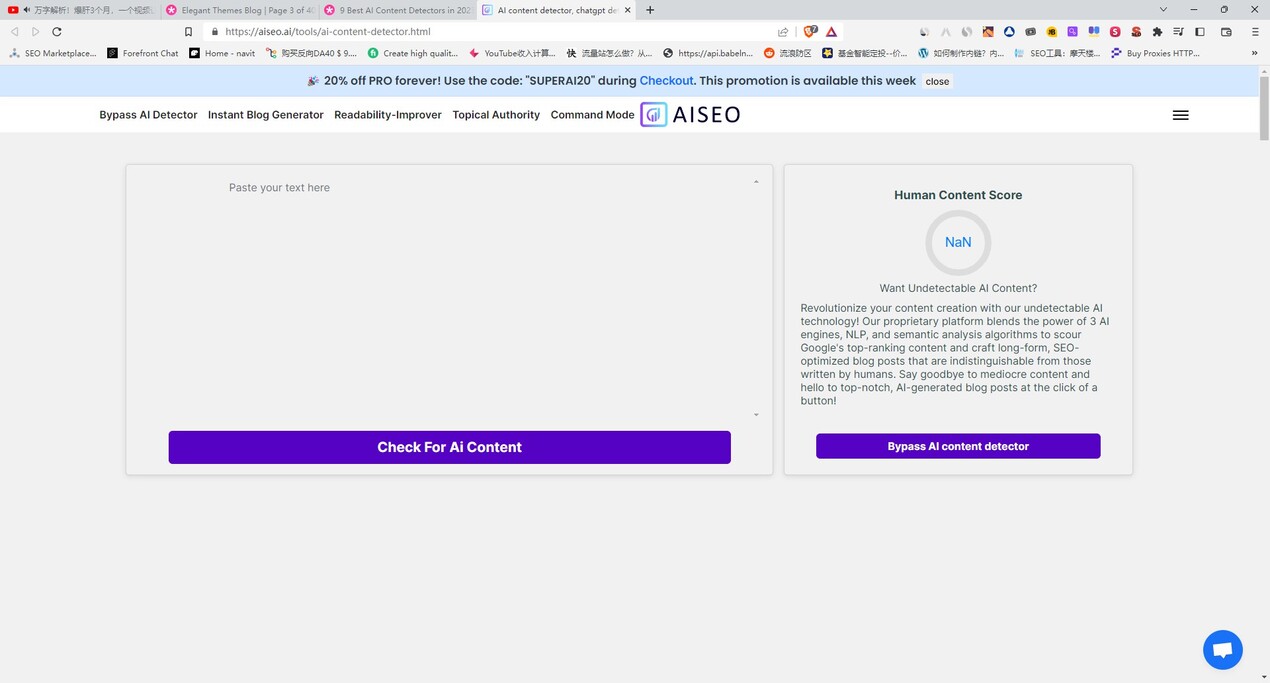Click the upward arrow inside the text area
Screen dimensions: 1270x683
tap(756, 180)
